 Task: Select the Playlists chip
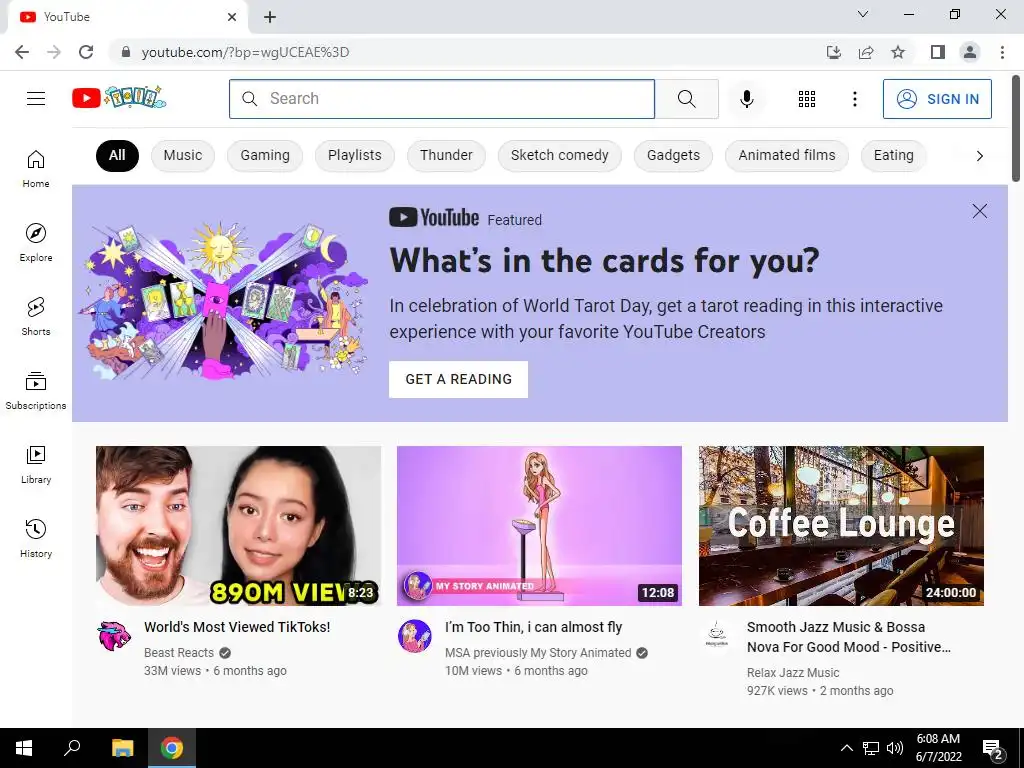click(355, 155)
